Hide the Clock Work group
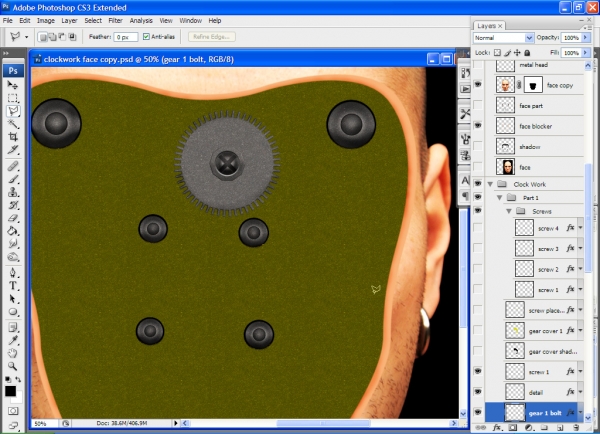Viewport: 600px width, 434px height. pos(478,184)
